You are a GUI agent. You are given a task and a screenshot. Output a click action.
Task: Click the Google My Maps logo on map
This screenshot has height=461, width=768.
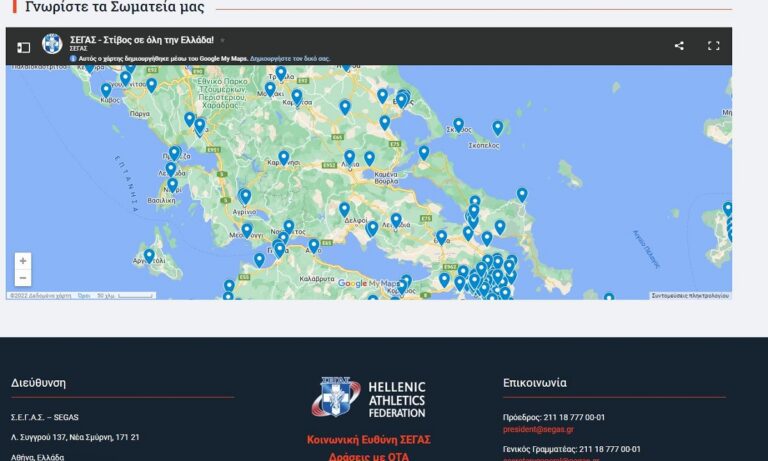coord(368,283)
